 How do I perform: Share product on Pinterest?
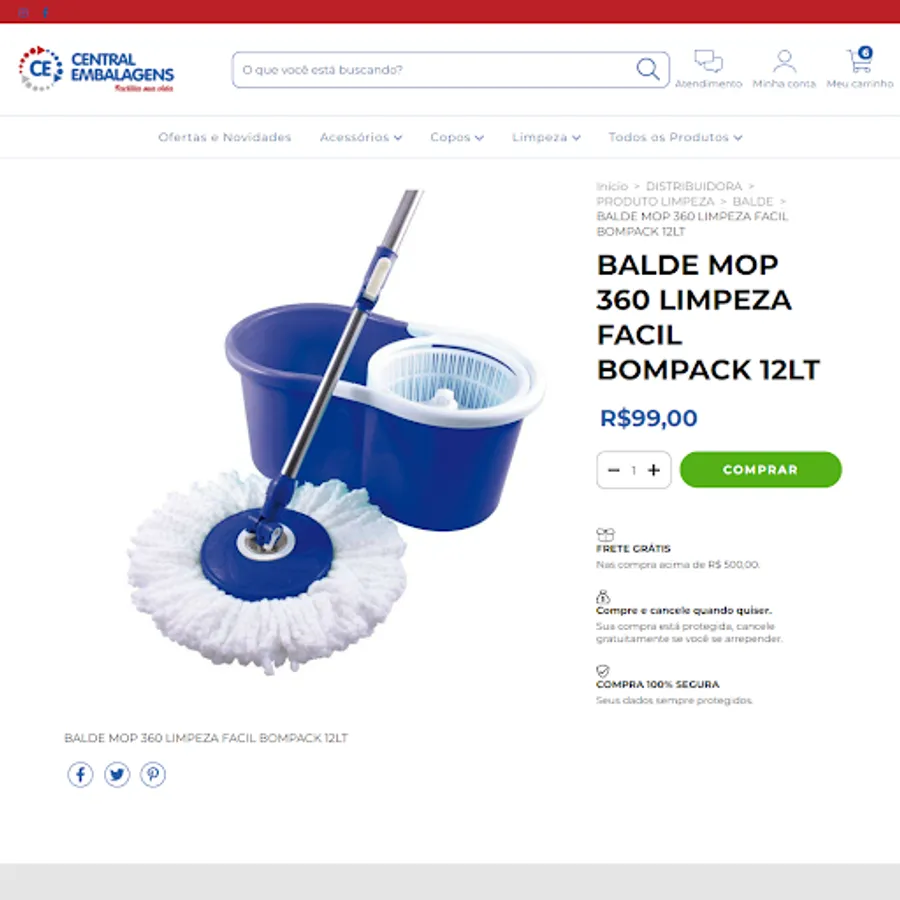point(153,775)
